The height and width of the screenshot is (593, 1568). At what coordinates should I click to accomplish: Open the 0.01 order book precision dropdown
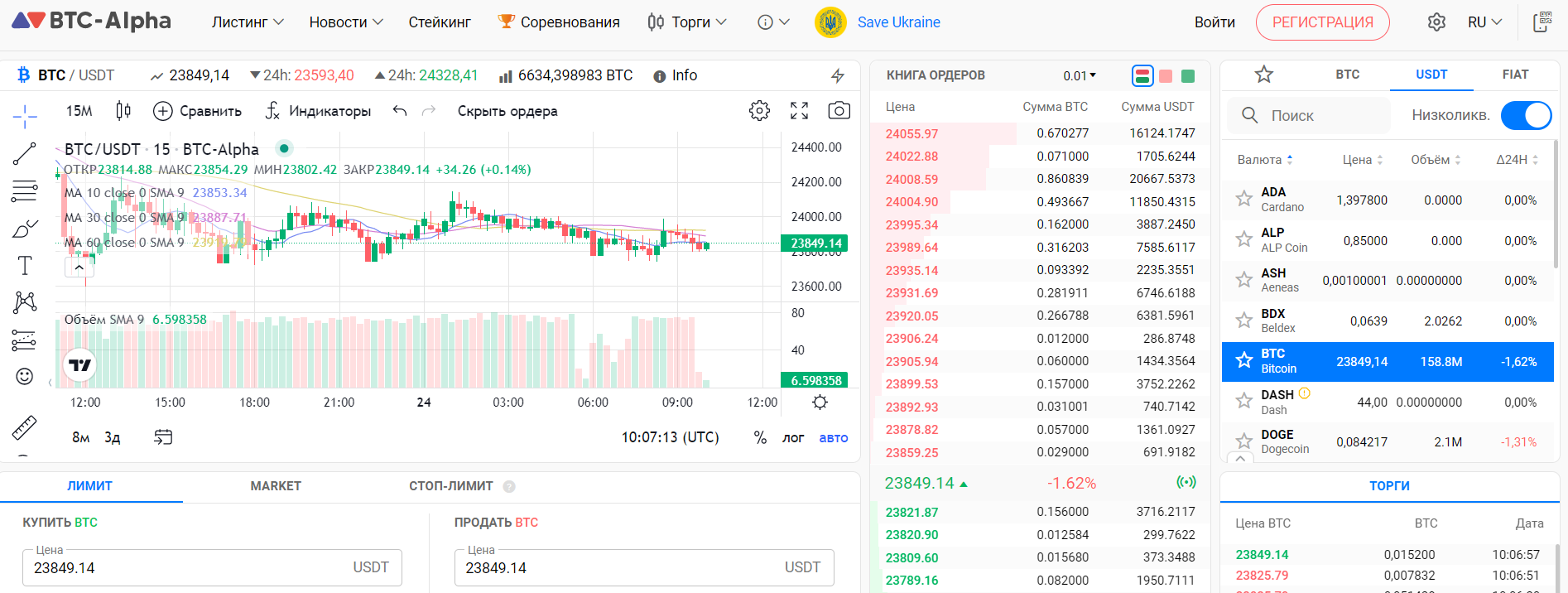[x=1080, y=75]
